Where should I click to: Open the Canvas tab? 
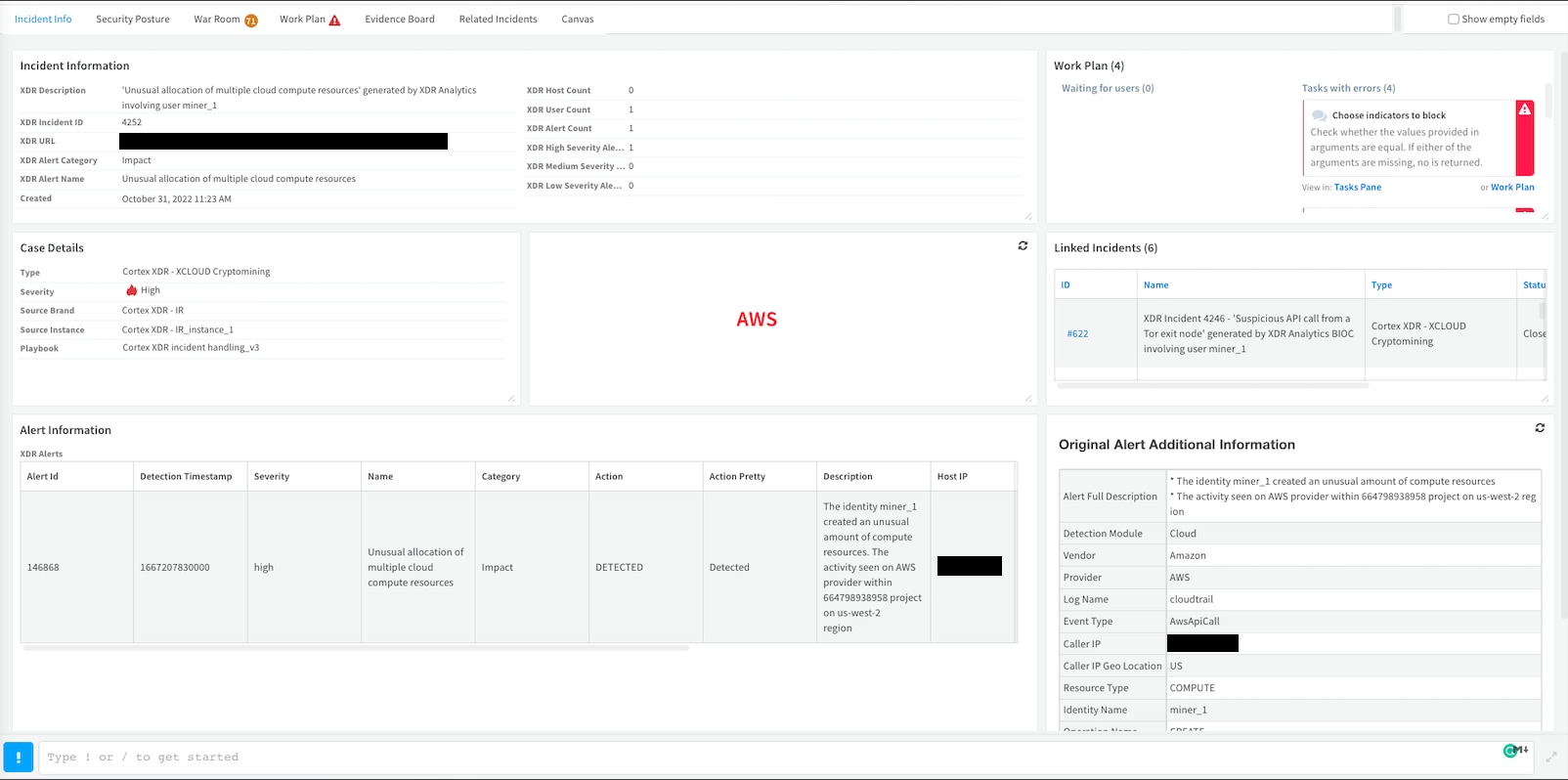(x=578, y=20)
